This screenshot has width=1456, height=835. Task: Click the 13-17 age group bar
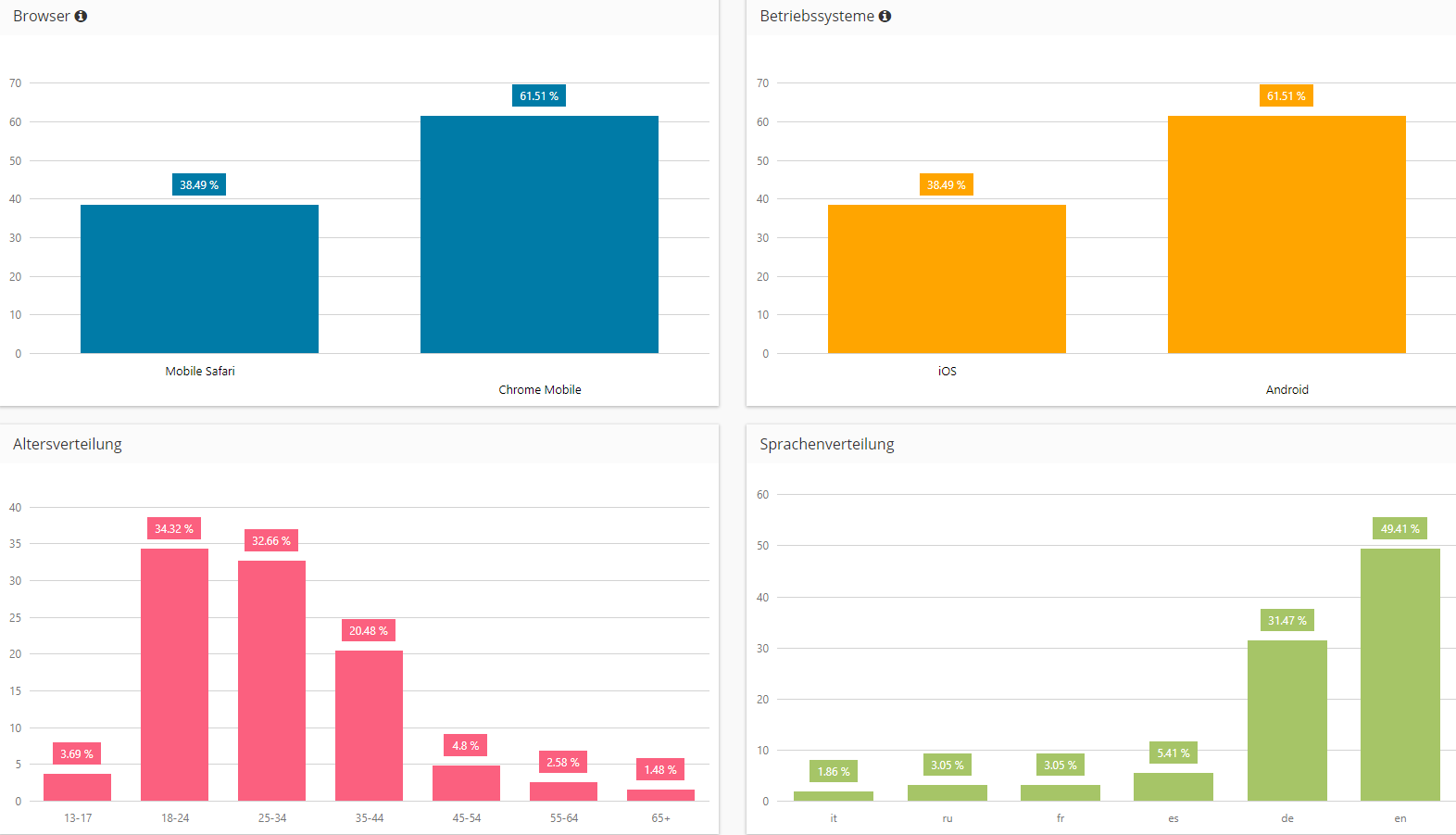[77, 787]
